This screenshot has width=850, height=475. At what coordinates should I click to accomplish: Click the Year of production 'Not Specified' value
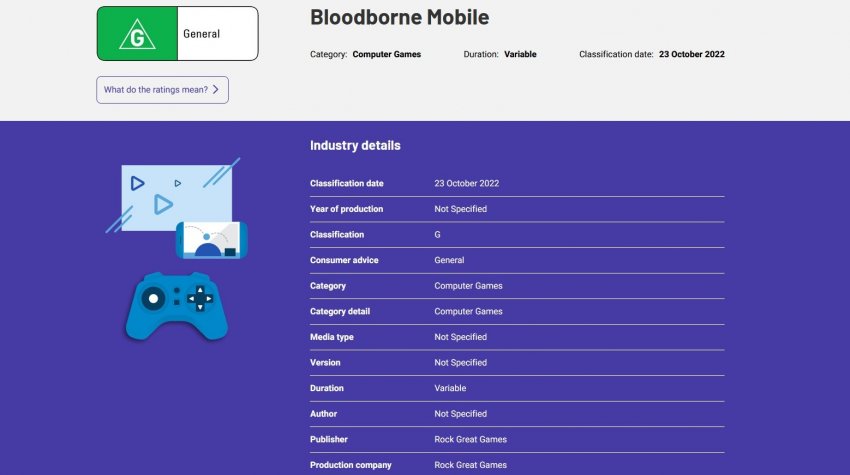click(x=460, y=209)
